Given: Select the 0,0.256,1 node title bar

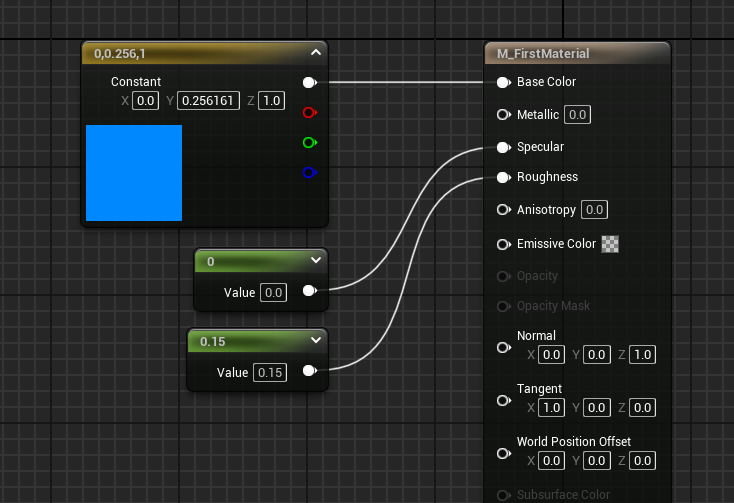Looking at the screenshot, I should 205,53.
